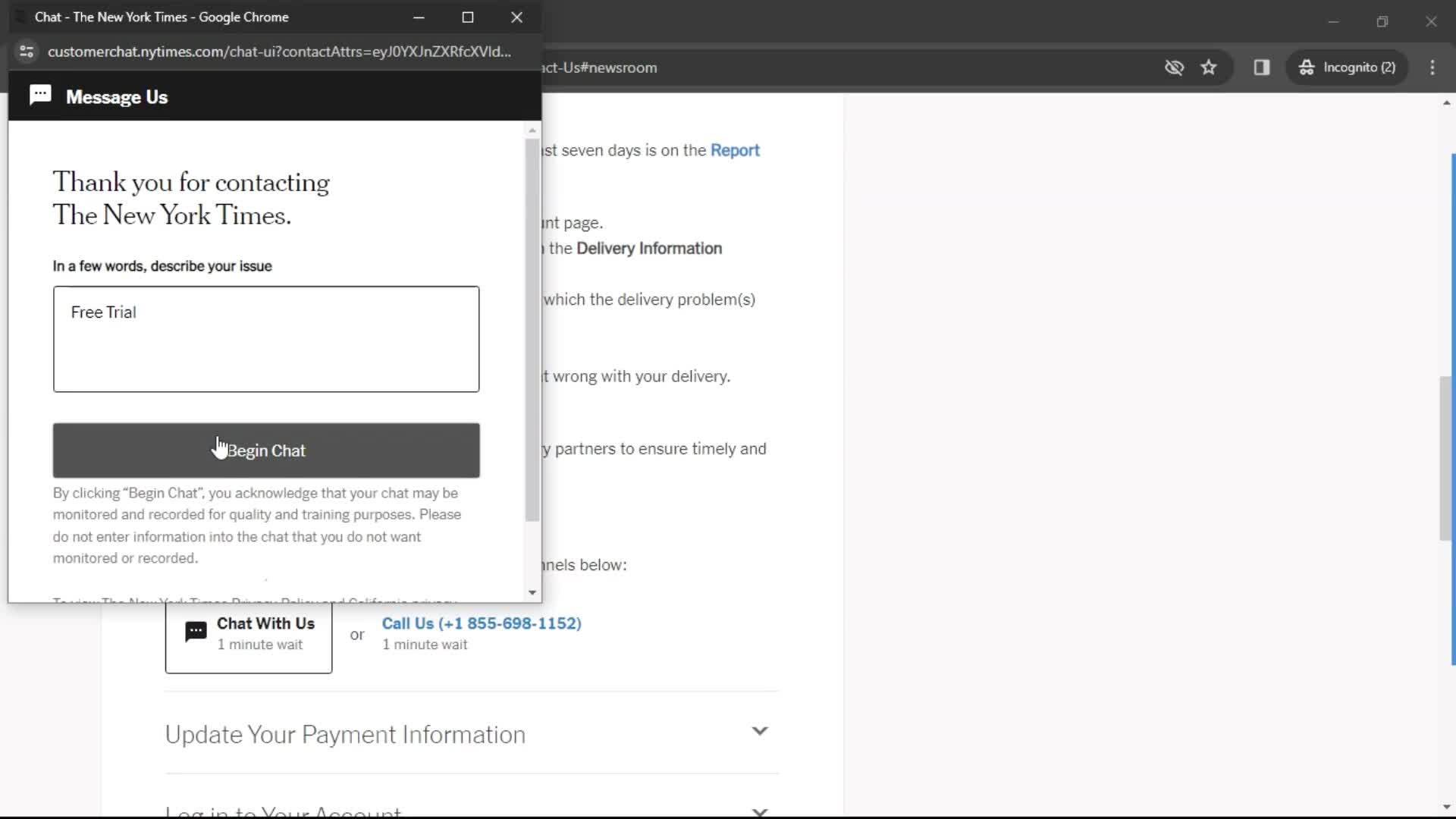
Task: Click the Message Us chat bubble icon
Action: [40, 96]
